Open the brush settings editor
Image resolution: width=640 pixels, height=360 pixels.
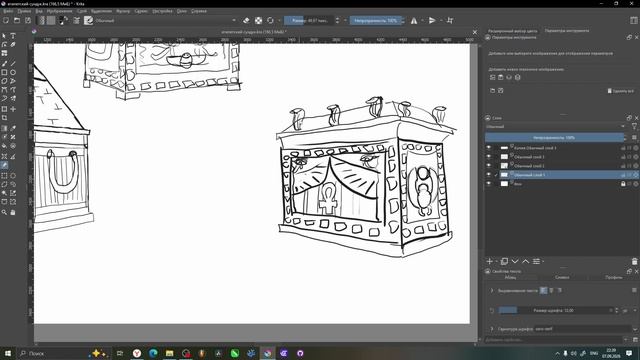coord(76,20)
